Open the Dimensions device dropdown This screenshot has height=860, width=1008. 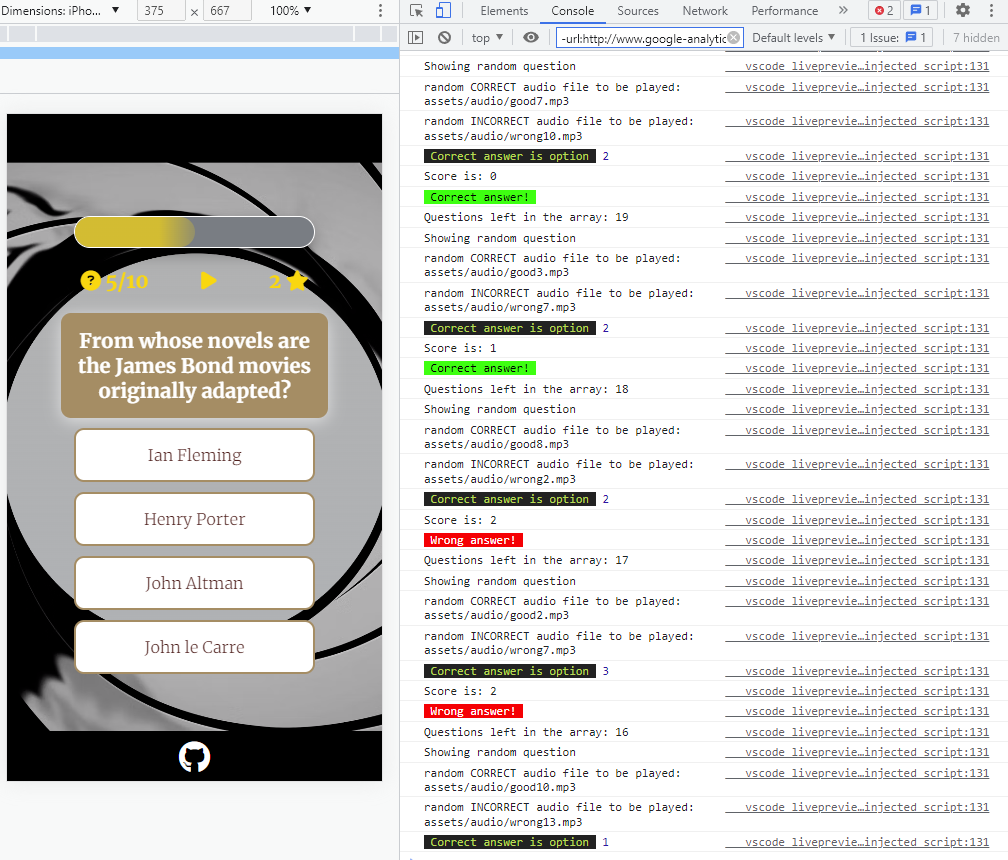(60, 11)
